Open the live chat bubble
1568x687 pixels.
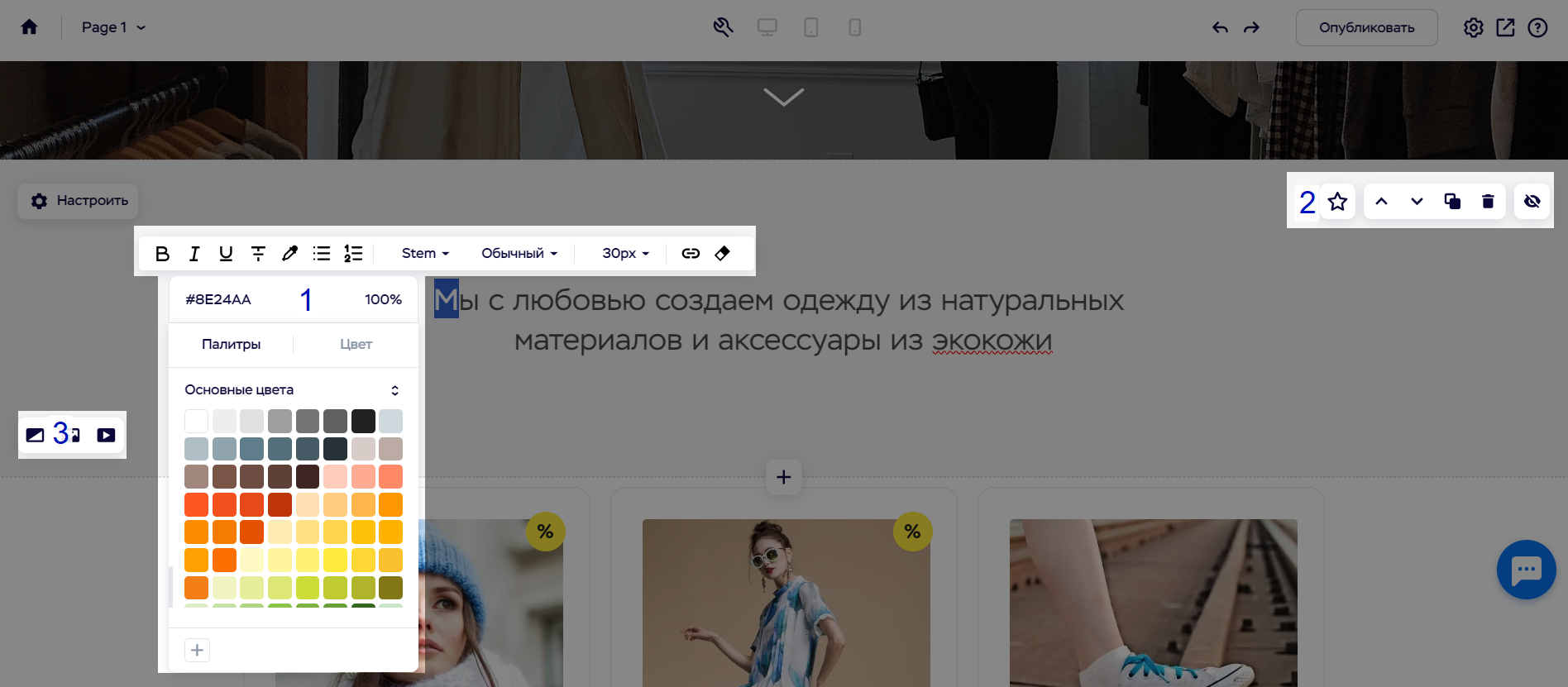(1527, 570)
